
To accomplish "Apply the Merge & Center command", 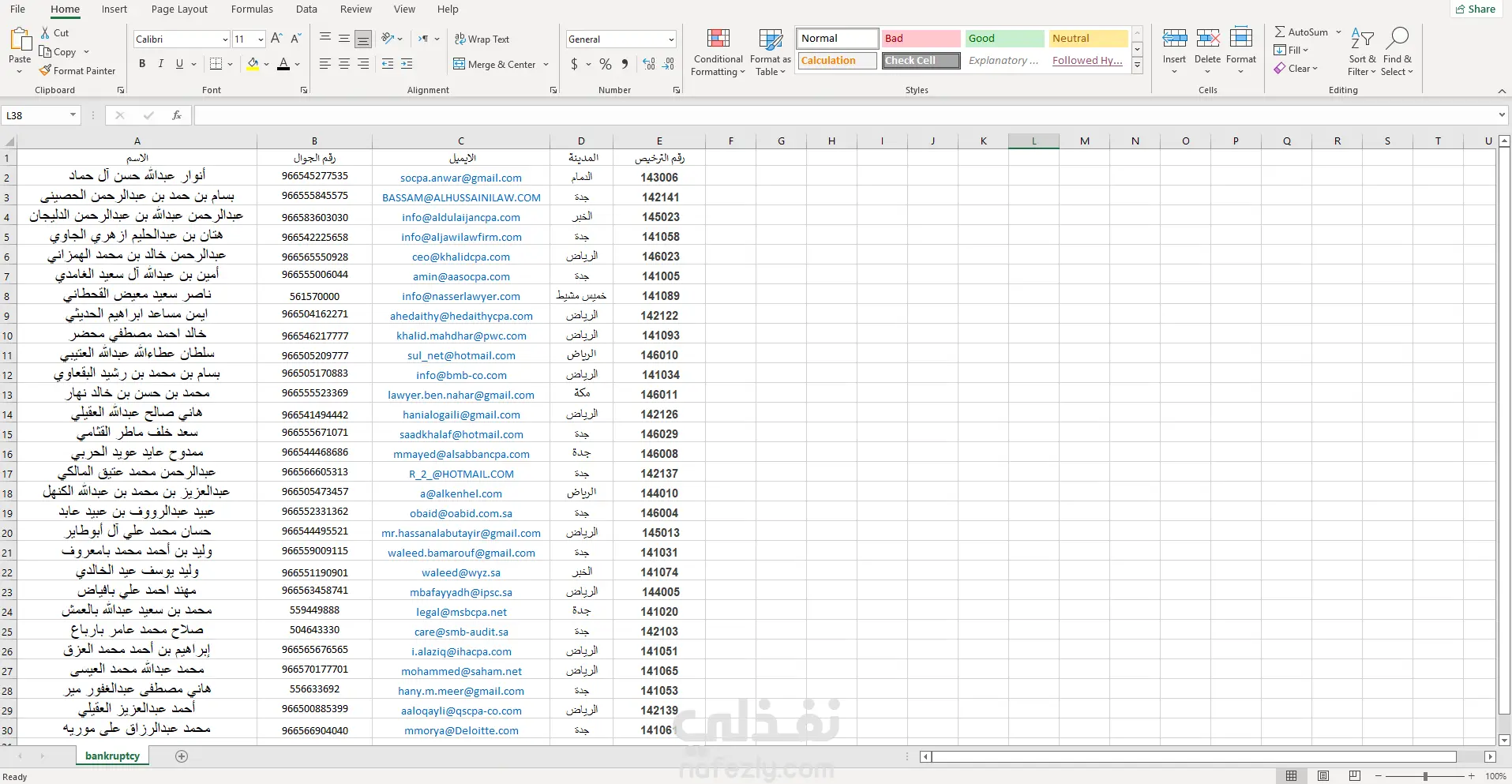I will click(x=495, y=65).
